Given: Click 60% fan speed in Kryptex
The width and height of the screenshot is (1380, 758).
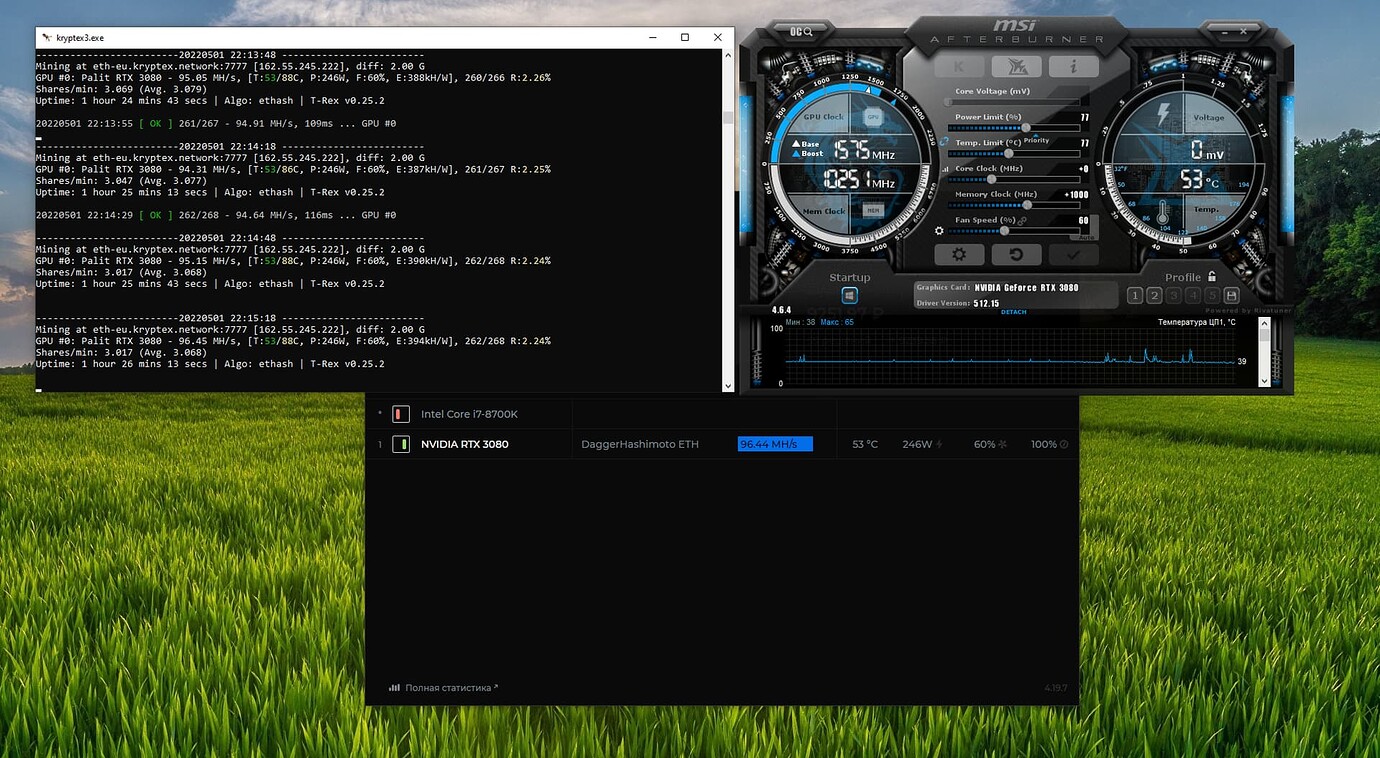Looking at the screenshot, I should pyautogui.click(x=984, y=444).
